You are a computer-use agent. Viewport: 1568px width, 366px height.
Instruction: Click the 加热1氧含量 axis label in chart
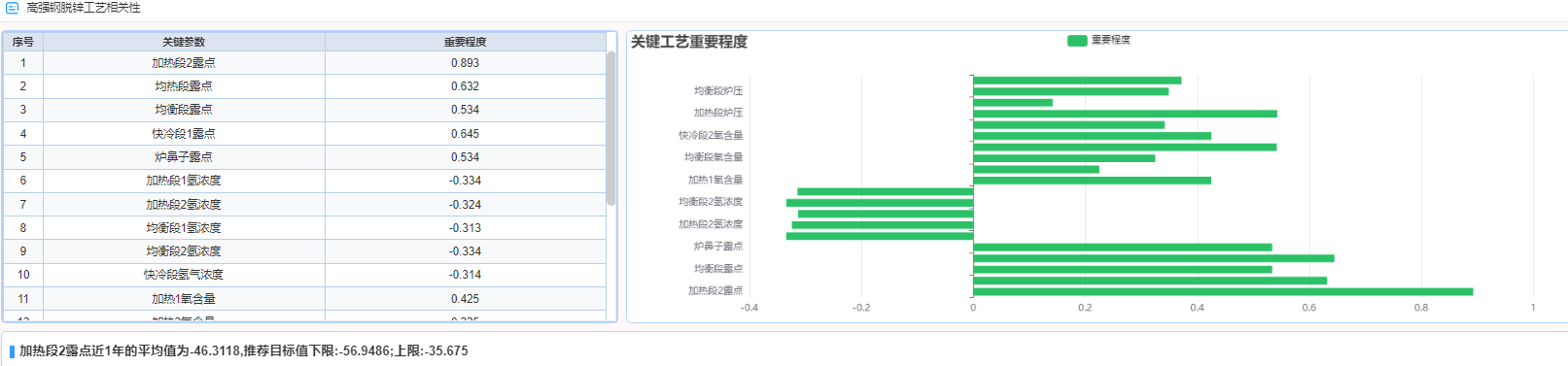[x=715, y=180]
